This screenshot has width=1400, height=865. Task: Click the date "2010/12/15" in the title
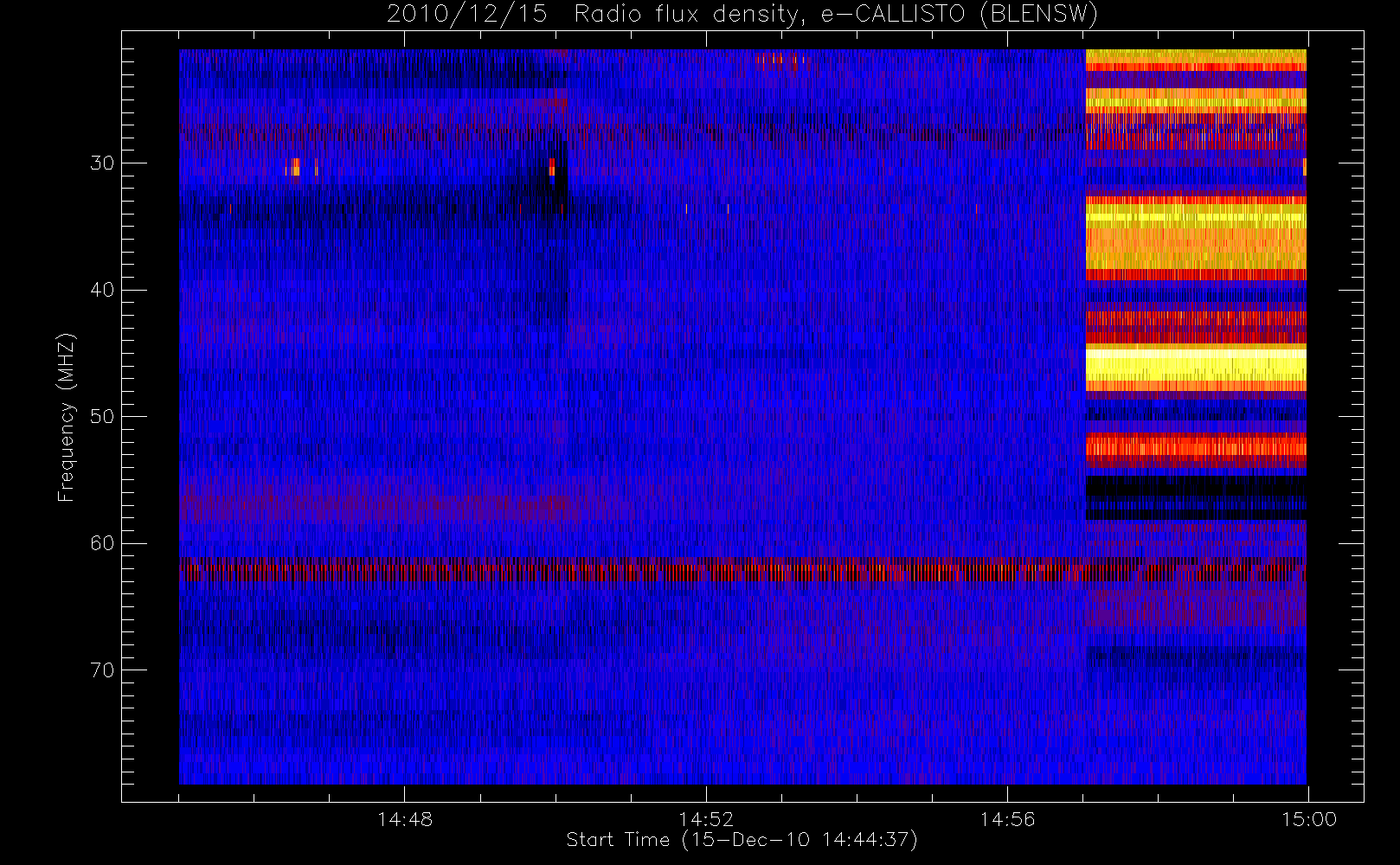tap(466, 14)
